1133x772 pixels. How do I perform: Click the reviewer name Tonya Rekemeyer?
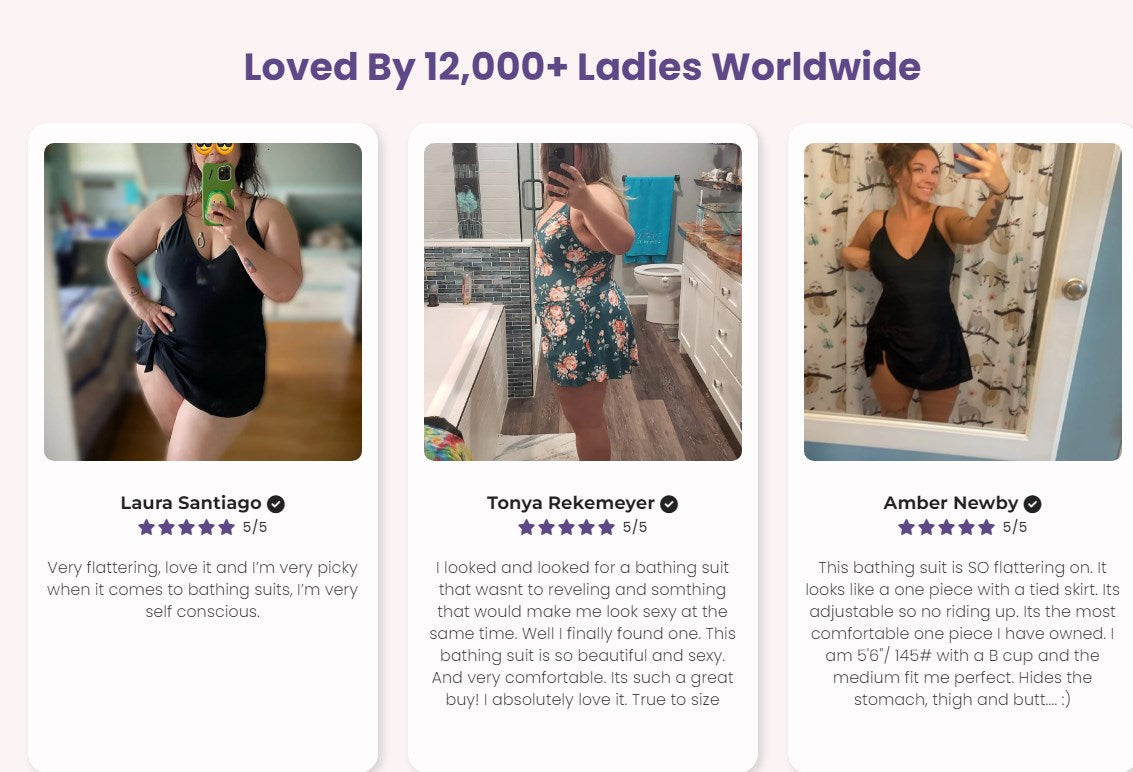tap(571, 503)
